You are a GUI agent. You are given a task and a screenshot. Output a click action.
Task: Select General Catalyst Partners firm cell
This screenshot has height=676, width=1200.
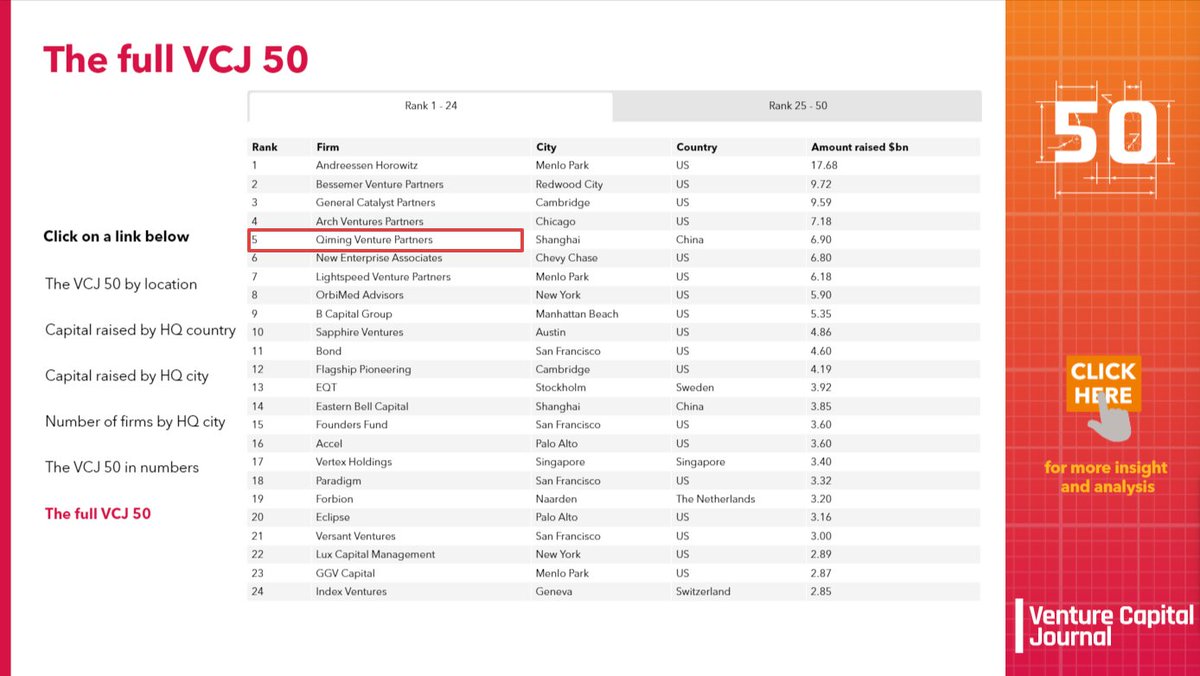(376, 202)
